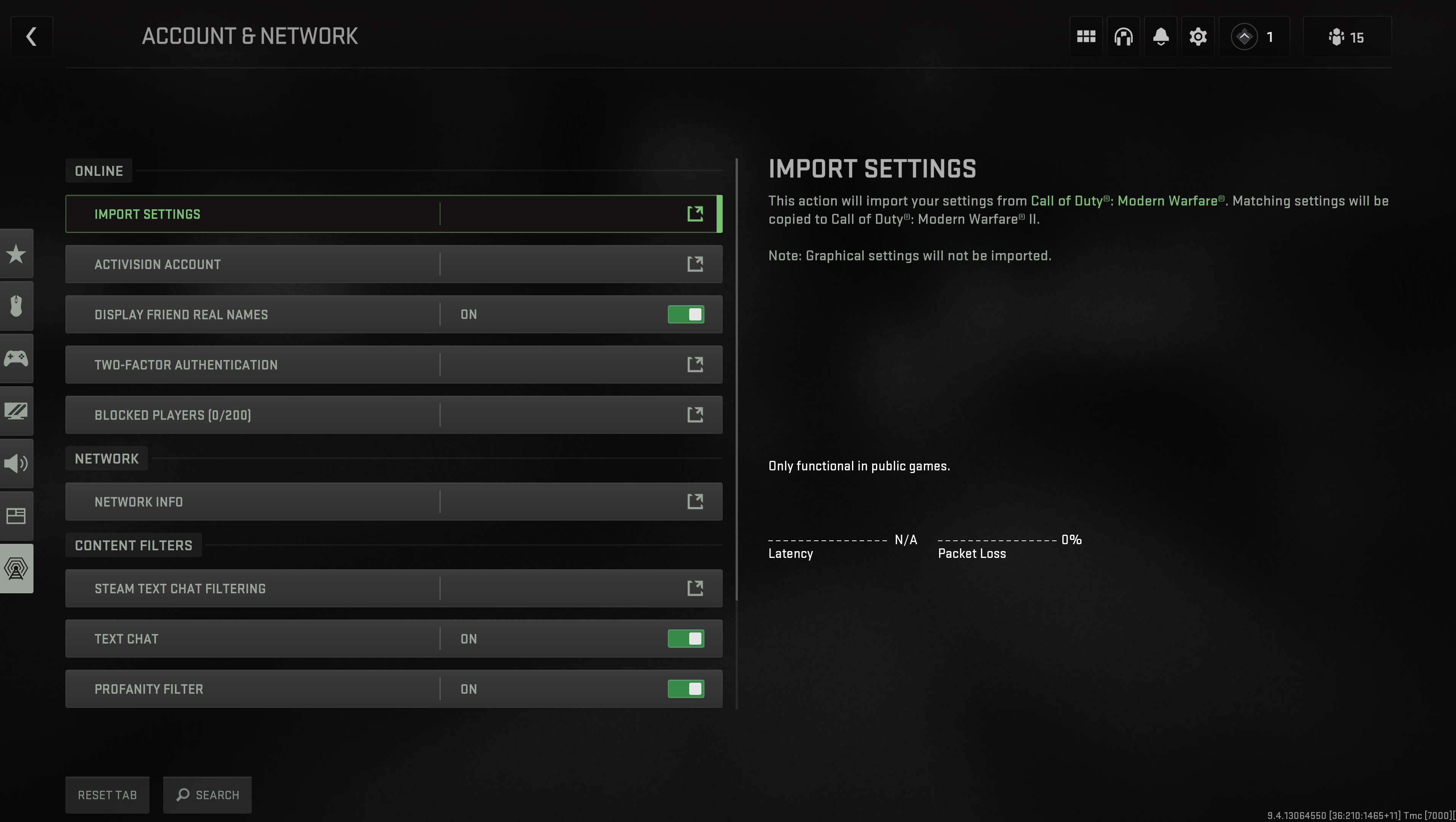Disable the Text Chat toggle
This screenshot has height=822, width=1456.
pos(687,638)
